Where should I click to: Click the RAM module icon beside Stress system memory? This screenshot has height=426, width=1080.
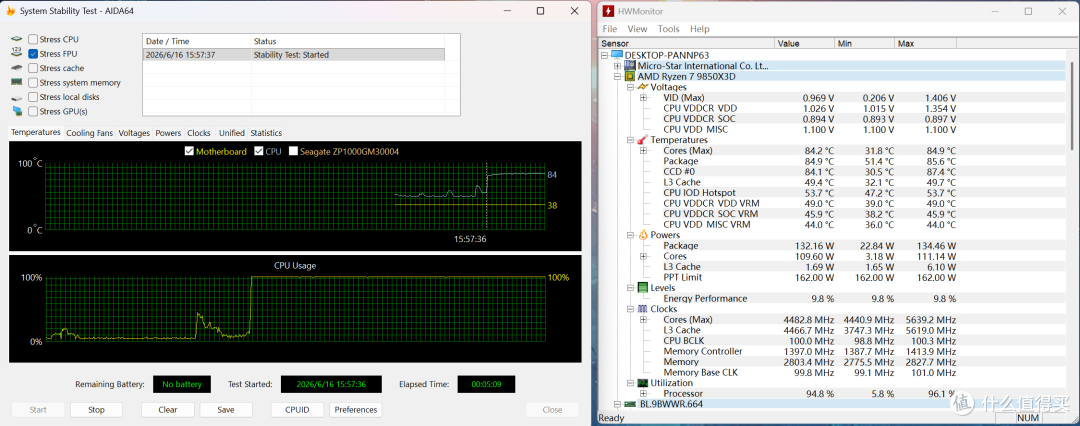[x=17, y=82]
